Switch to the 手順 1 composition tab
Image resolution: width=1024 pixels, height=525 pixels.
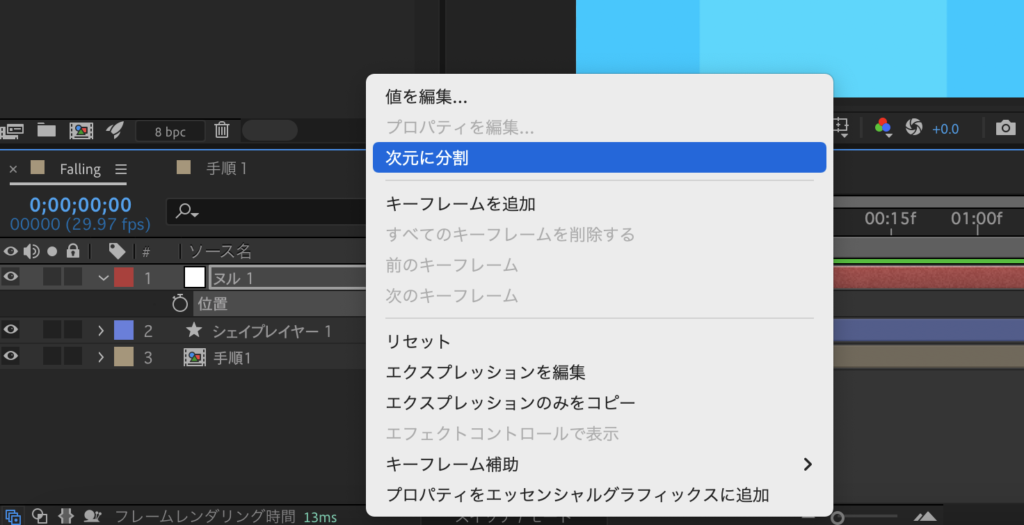tap(226, 168)
